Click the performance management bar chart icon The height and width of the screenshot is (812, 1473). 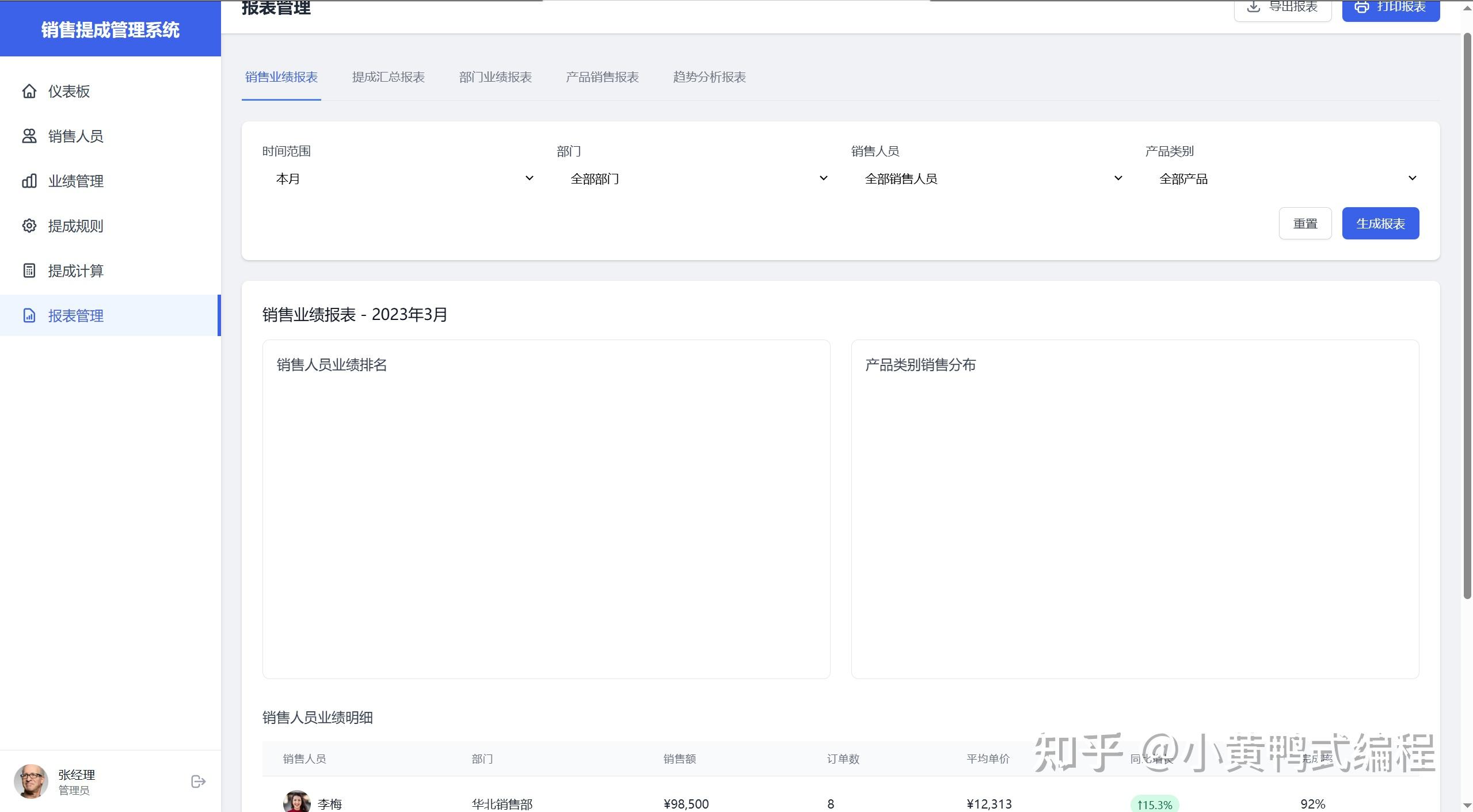point(29,181)
